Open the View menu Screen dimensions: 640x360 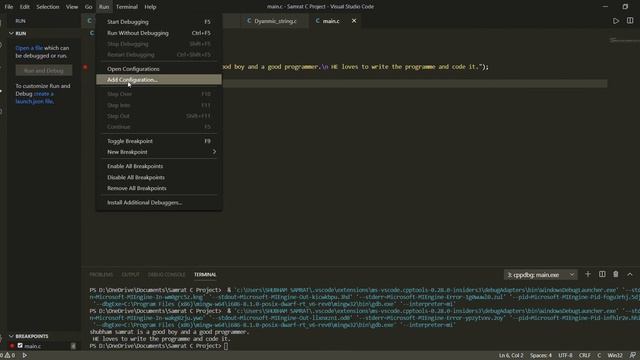(72, 7)
